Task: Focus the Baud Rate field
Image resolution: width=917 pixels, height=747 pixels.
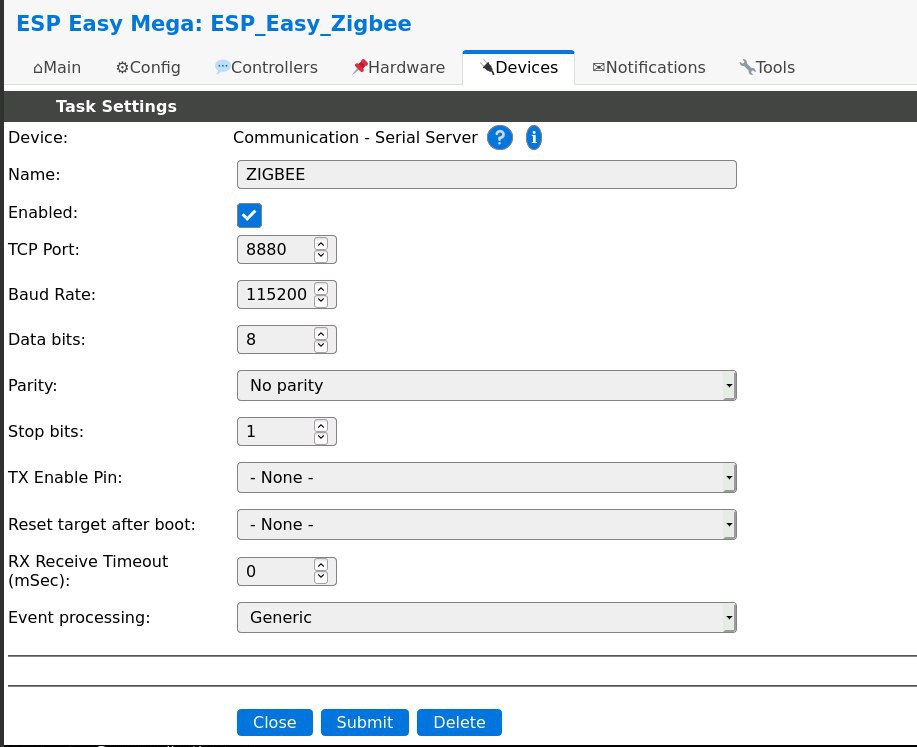Action: pyautogui.click(x=287, y=294)
